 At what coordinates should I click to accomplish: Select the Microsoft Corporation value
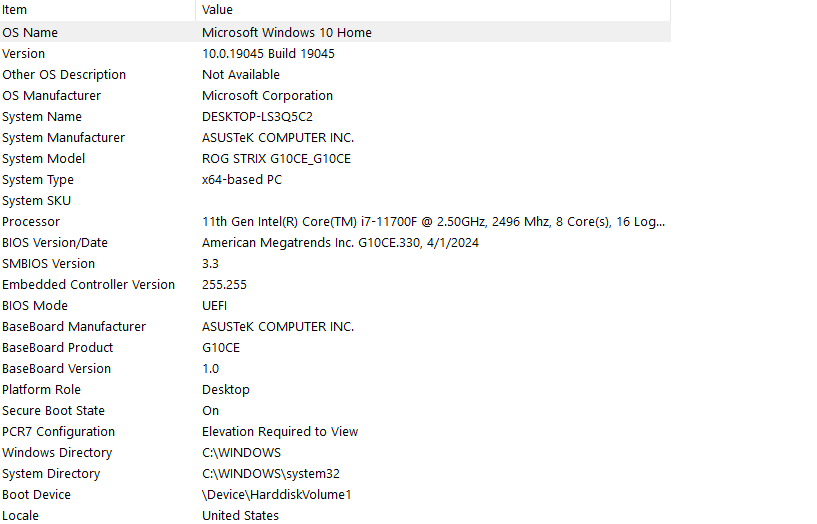tap(267, 95)
